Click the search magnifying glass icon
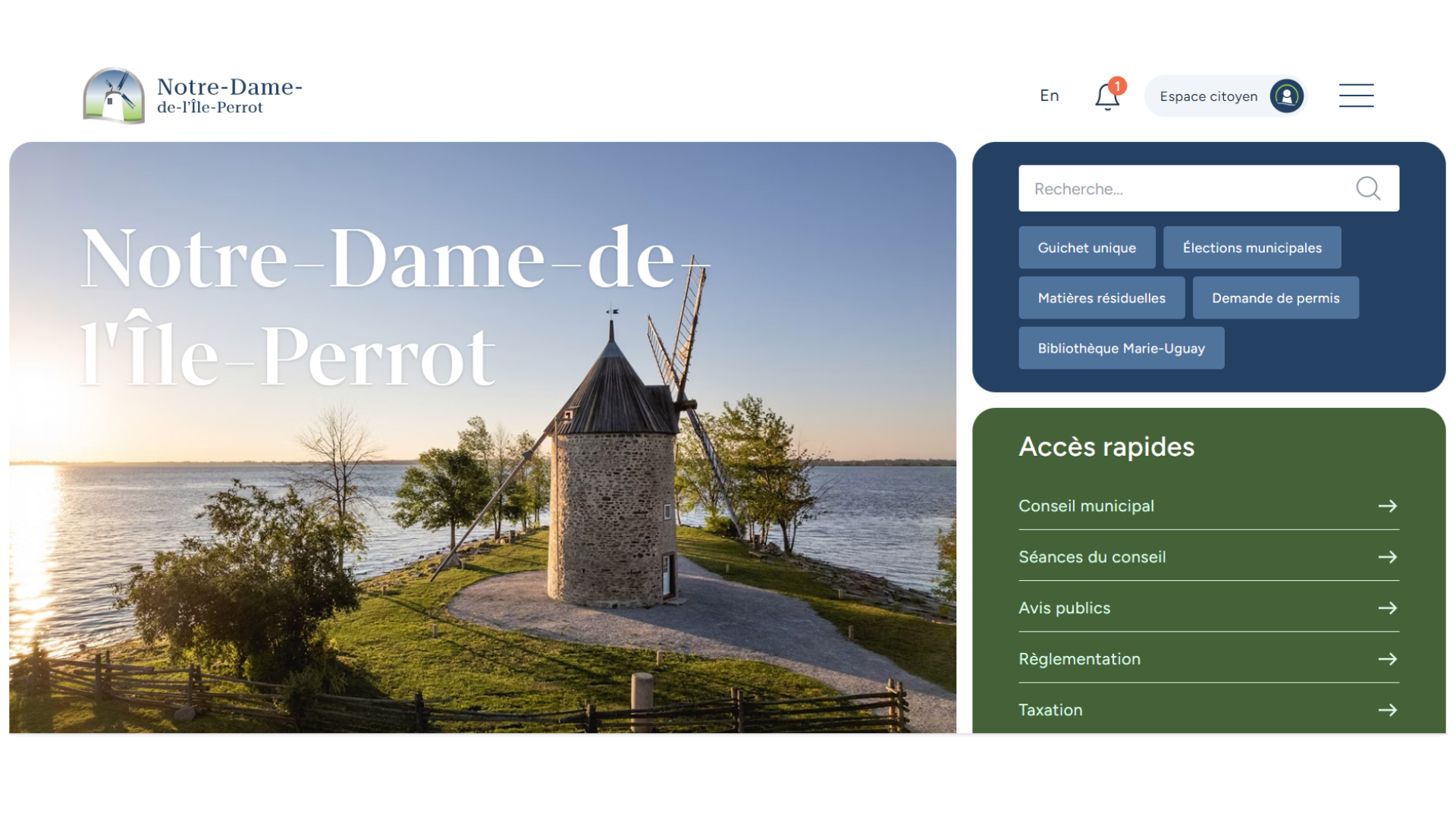1456x819 pixels. (x=1368, y=188)
